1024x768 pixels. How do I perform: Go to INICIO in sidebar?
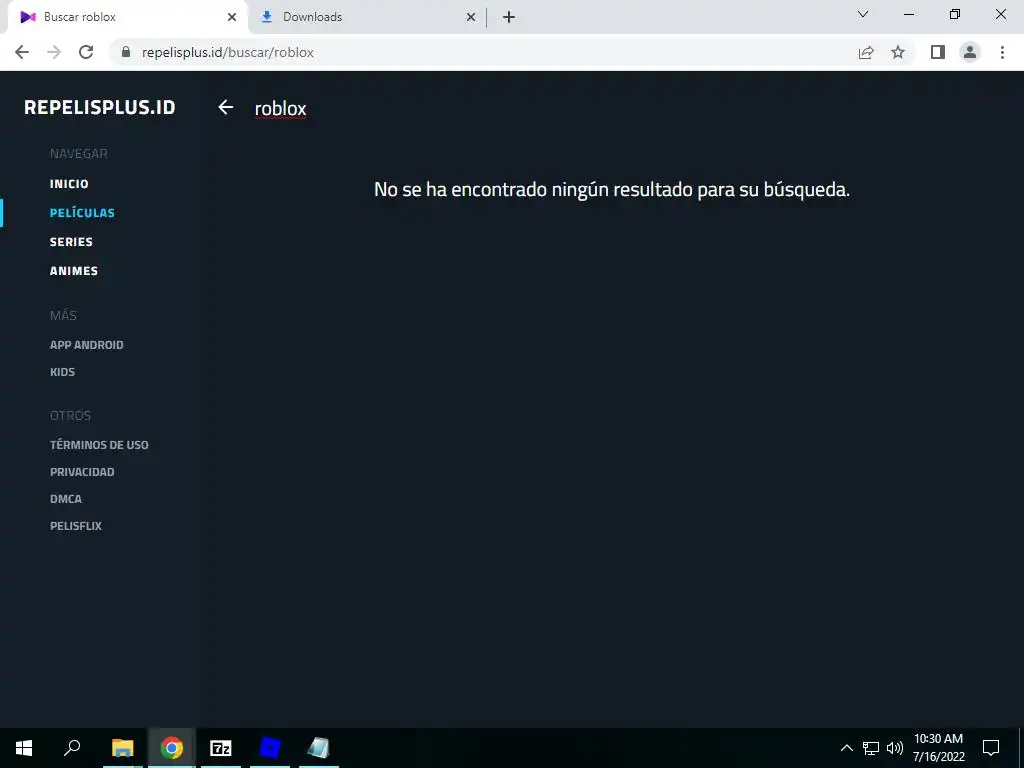[69, 184]
